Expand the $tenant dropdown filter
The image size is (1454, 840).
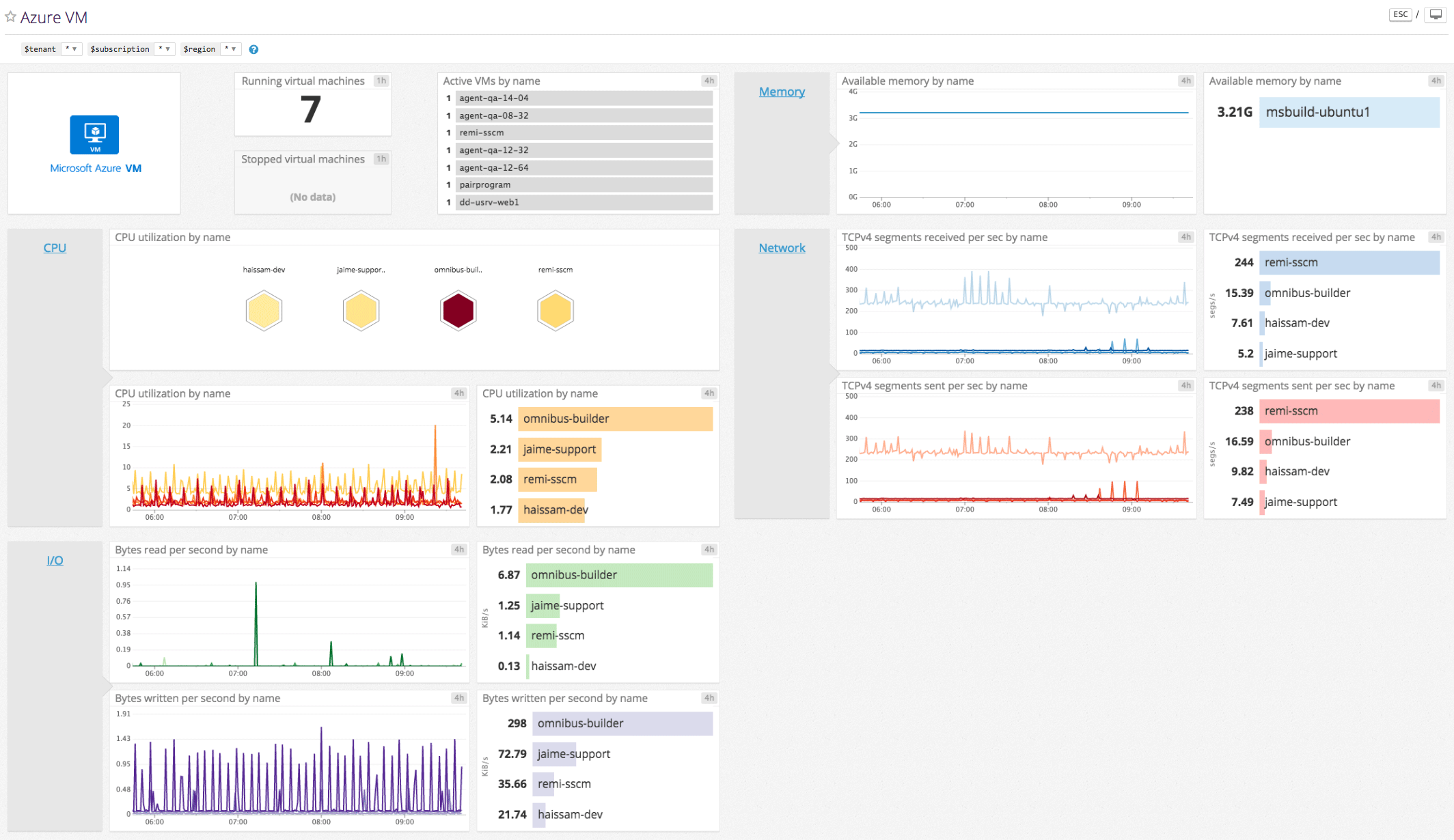coord(75,48)
